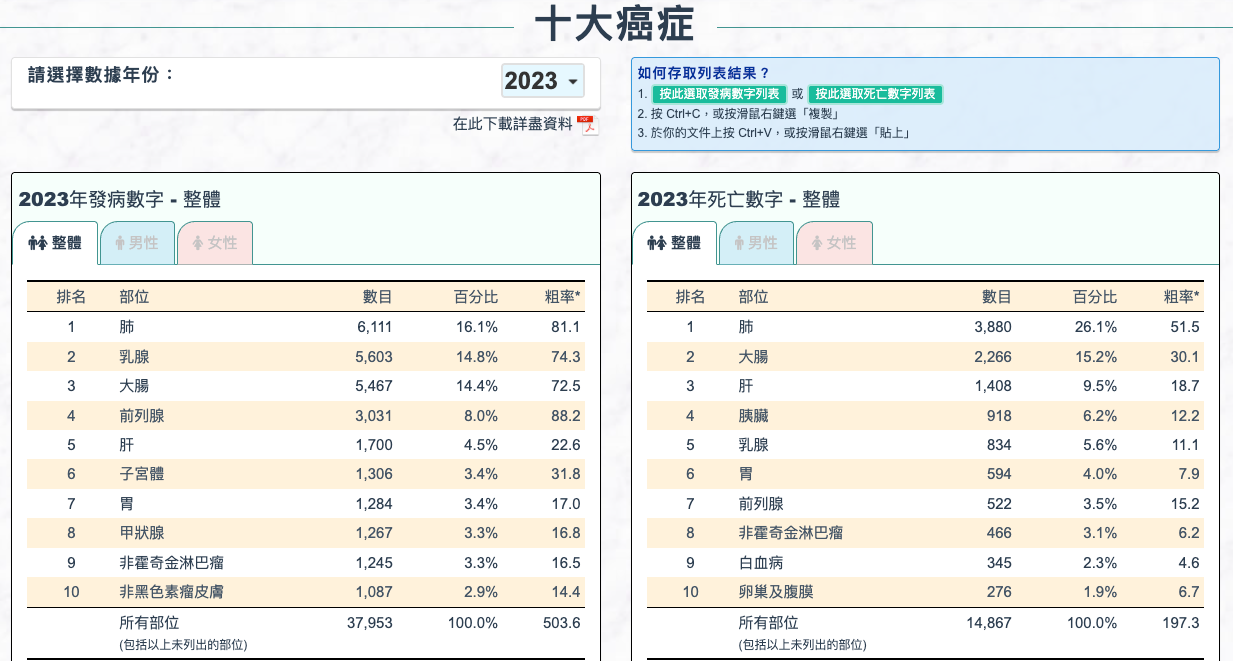Click the female figure icon on 女性 tab
This screenshot has width=1233, height=661.
200,243
